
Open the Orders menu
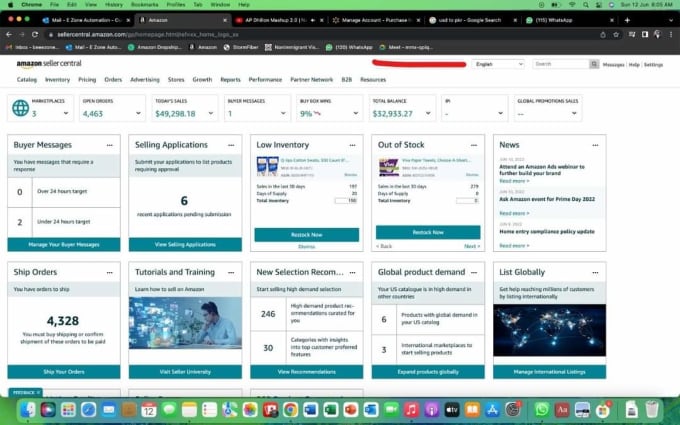pyautogui.click(x=113, y=80)
